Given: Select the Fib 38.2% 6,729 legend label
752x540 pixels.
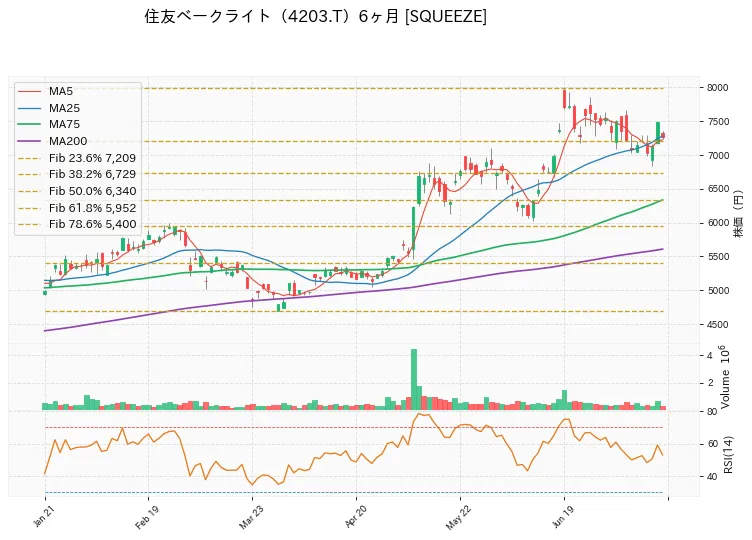Looking at the screenshot, I should click(x=92, y=174).
